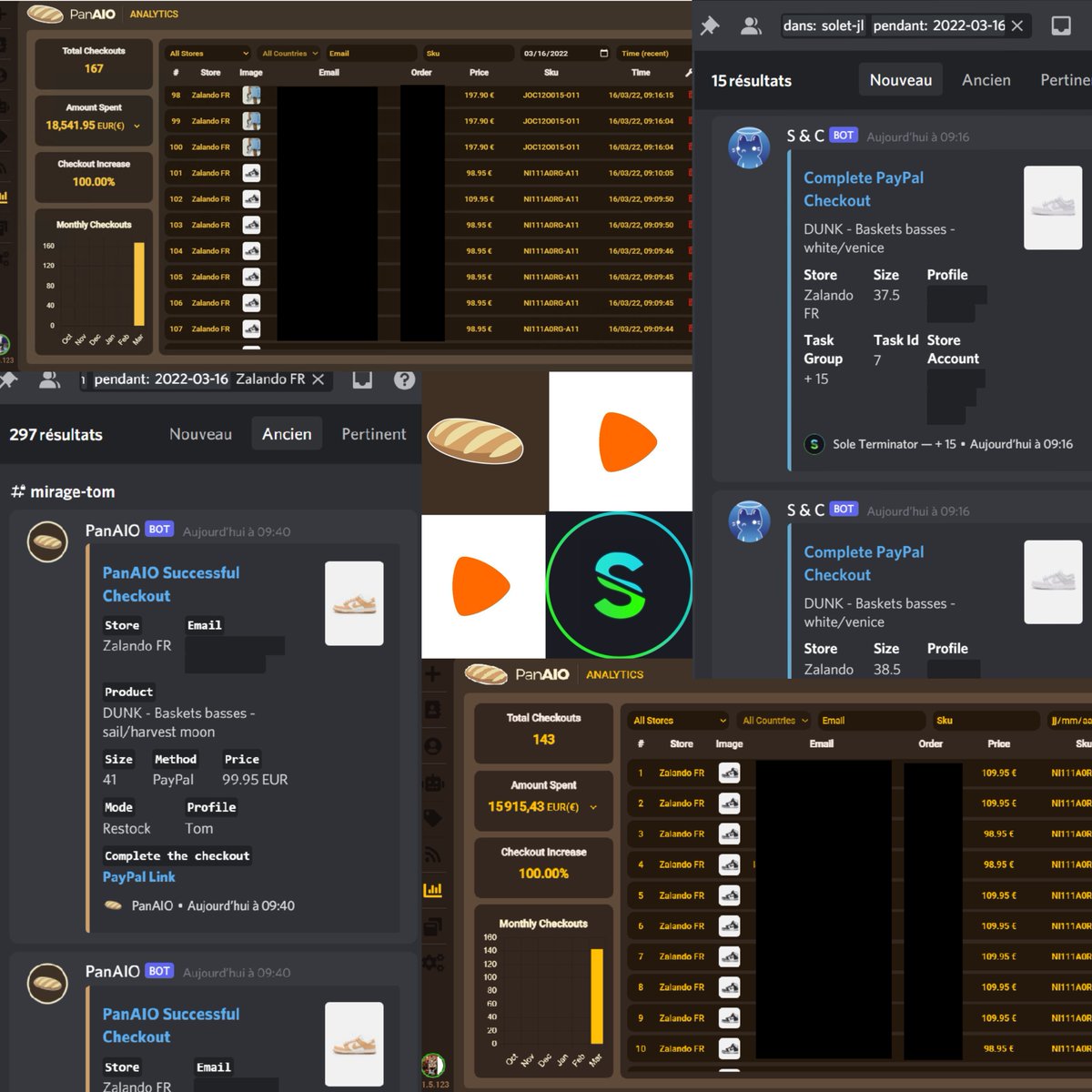Select the Nouveau tab in the 297 résultats panel
Image resolution: width=1092 pixels, height=1092 pixels.
pyautogui.click(x=200, y=435)
